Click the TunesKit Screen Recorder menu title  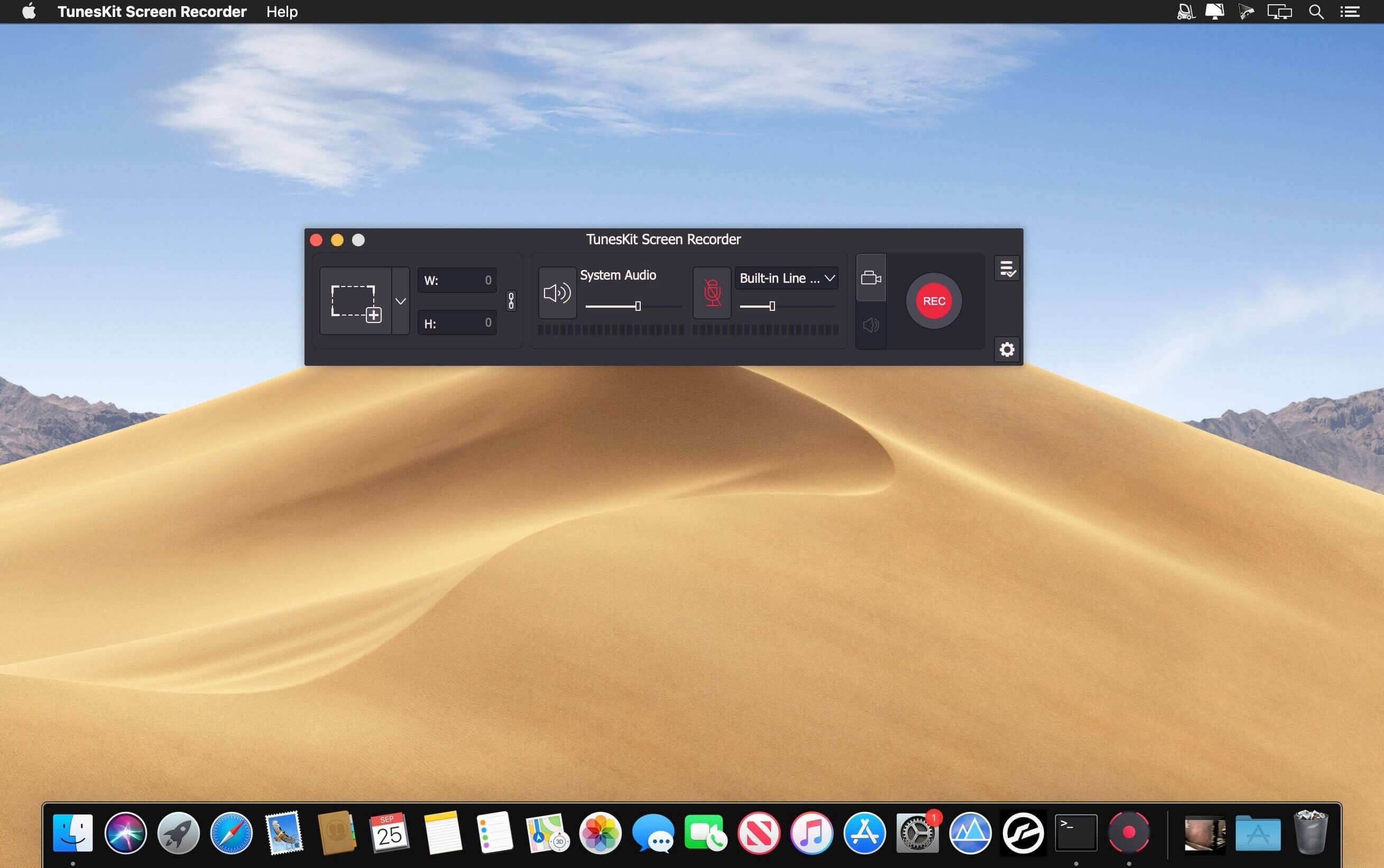152,12
